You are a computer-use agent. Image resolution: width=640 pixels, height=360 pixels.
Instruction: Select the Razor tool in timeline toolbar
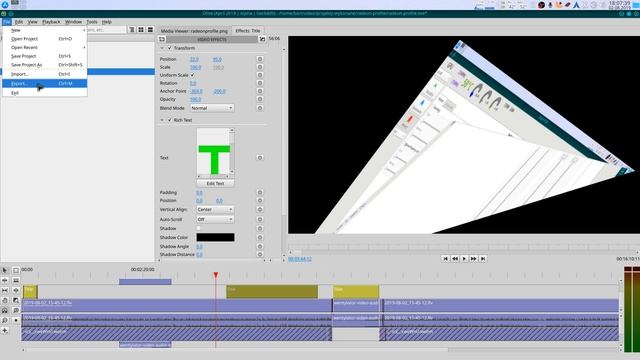pos(16,280)
